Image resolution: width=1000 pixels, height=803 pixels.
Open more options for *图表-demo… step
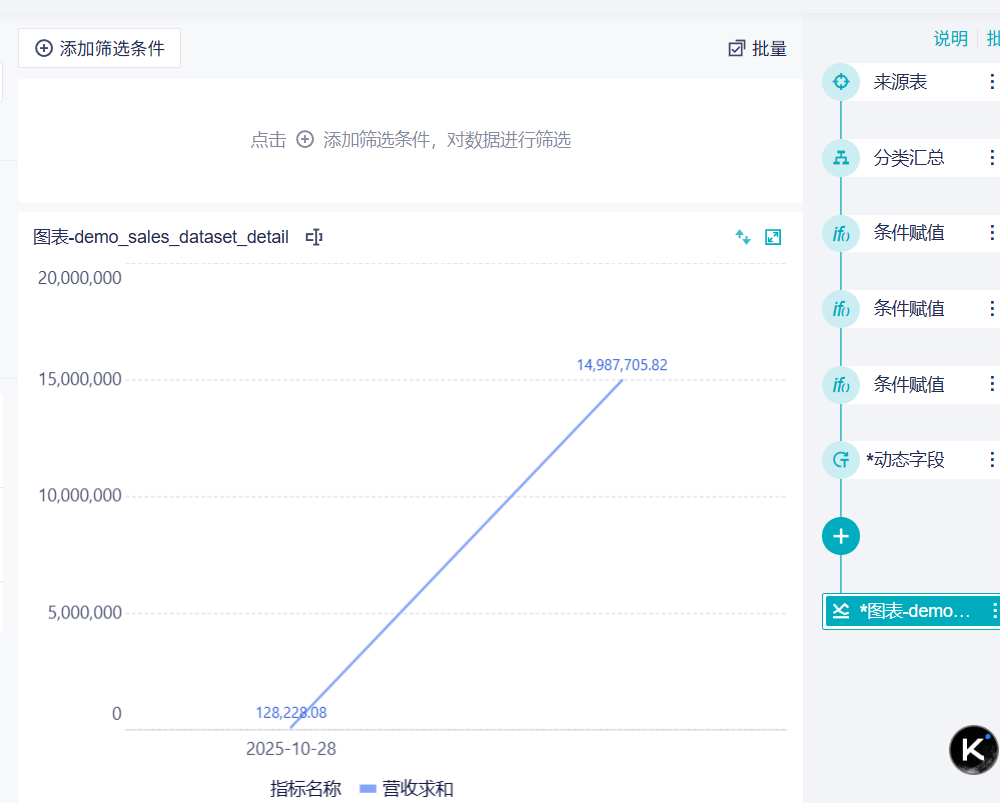click(993, 611)
